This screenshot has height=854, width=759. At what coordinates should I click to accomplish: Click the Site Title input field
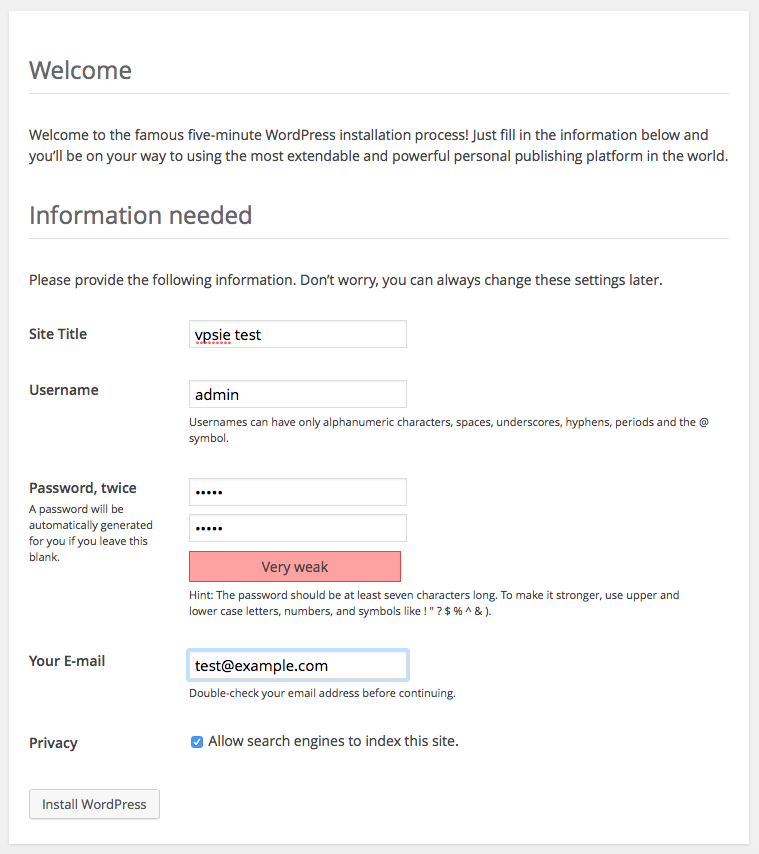click(297, 334)
